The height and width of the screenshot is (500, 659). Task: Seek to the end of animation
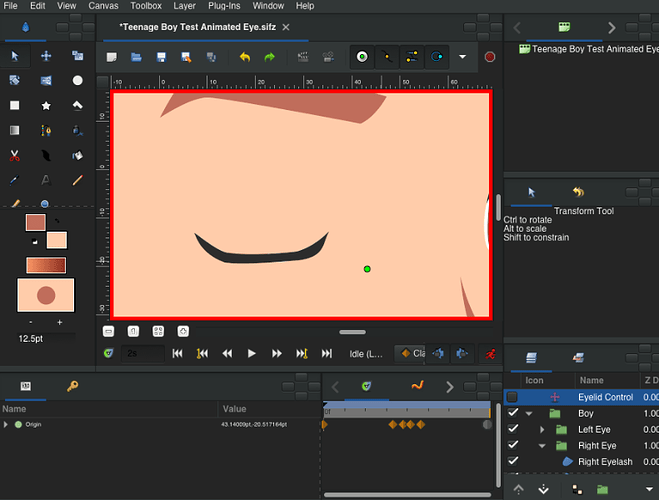coord(327,353)
